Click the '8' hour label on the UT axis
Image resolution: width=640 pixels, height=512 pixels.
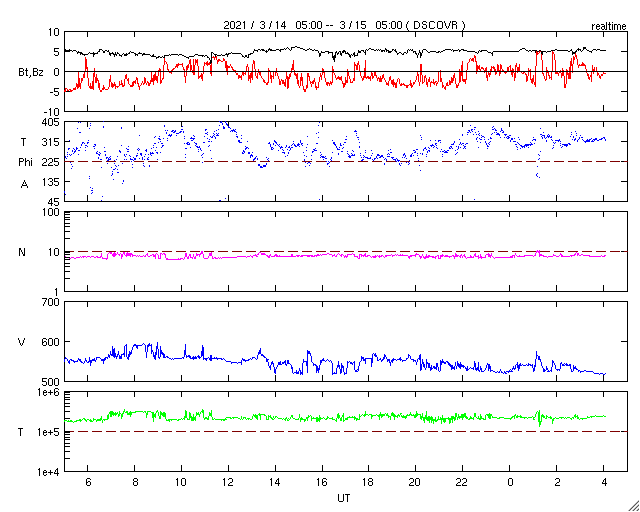[x=135, y=482]
